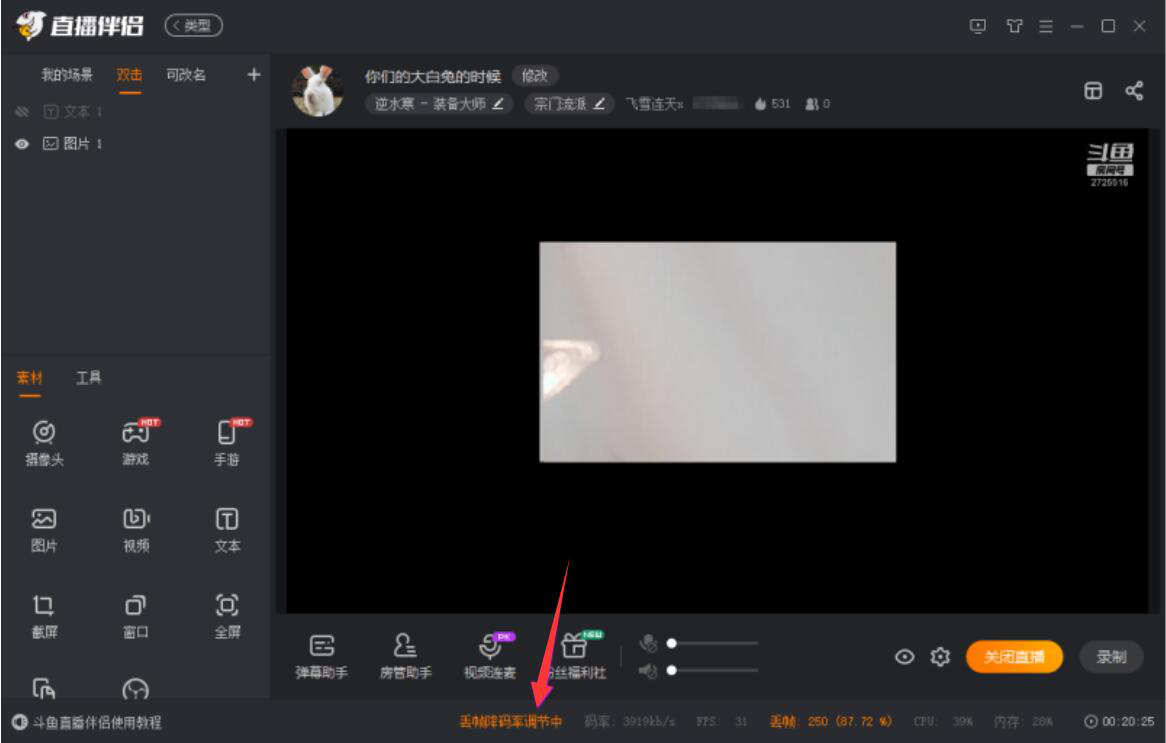
Task: Click the layout panel icon beside share
Action: click(x=1093, y=91)
